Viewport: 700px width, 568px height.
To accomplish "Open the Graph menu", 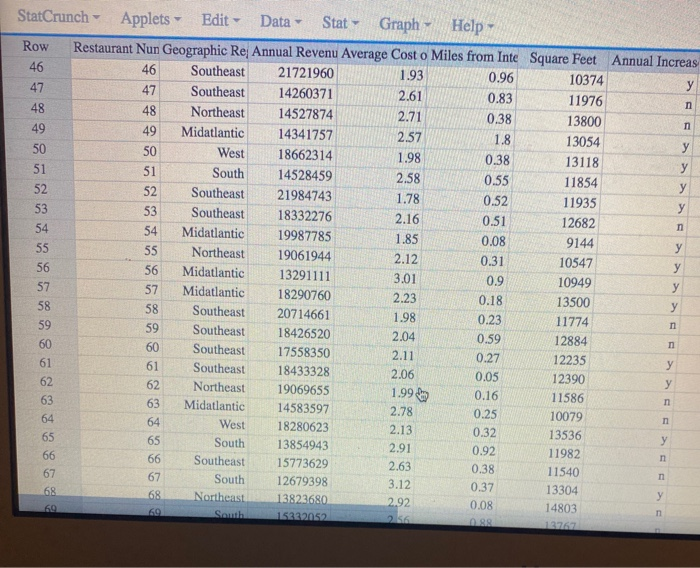I will tap(405, 24).
